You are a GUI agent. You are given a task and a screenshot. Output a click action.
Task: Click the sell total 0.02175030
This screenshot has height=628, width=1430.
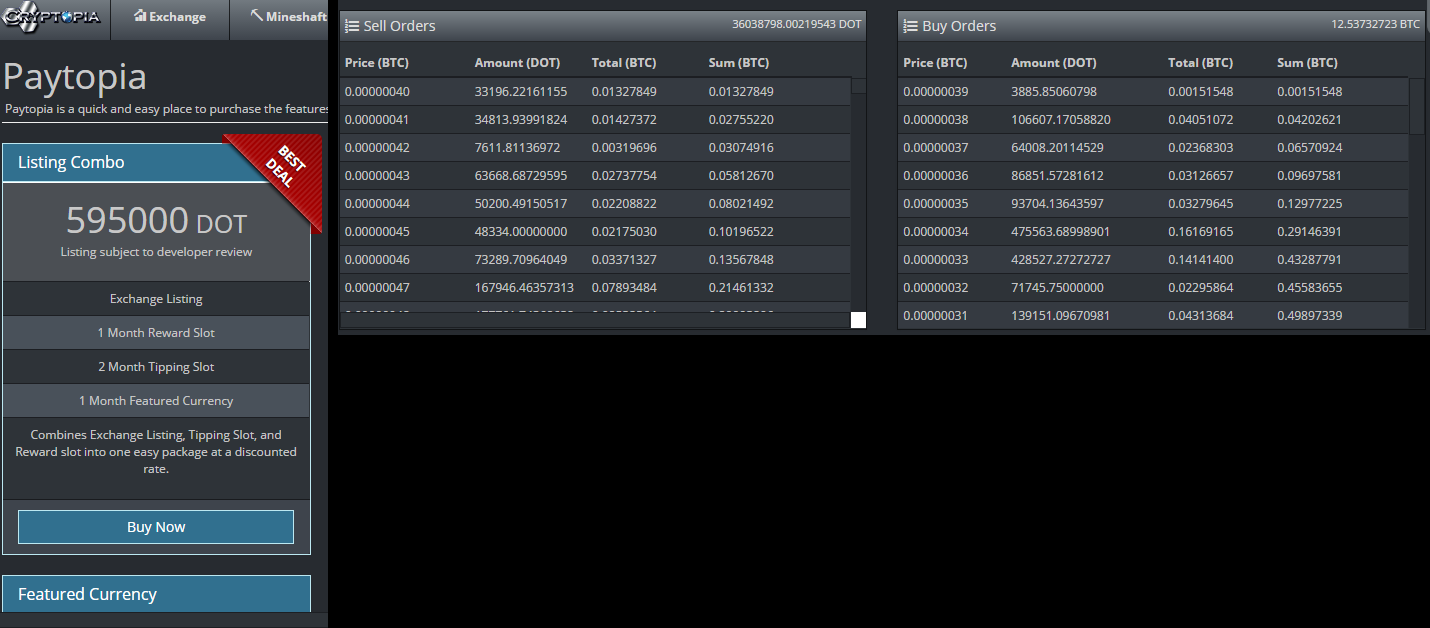pos(624,232)
